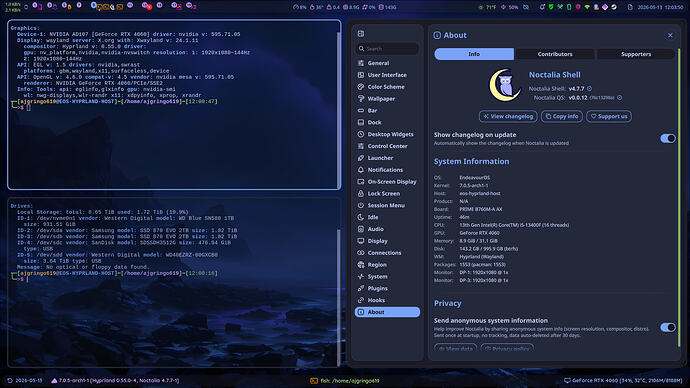Open the Control Center settings section
The image size is (690, 388).
coord(387,146)
